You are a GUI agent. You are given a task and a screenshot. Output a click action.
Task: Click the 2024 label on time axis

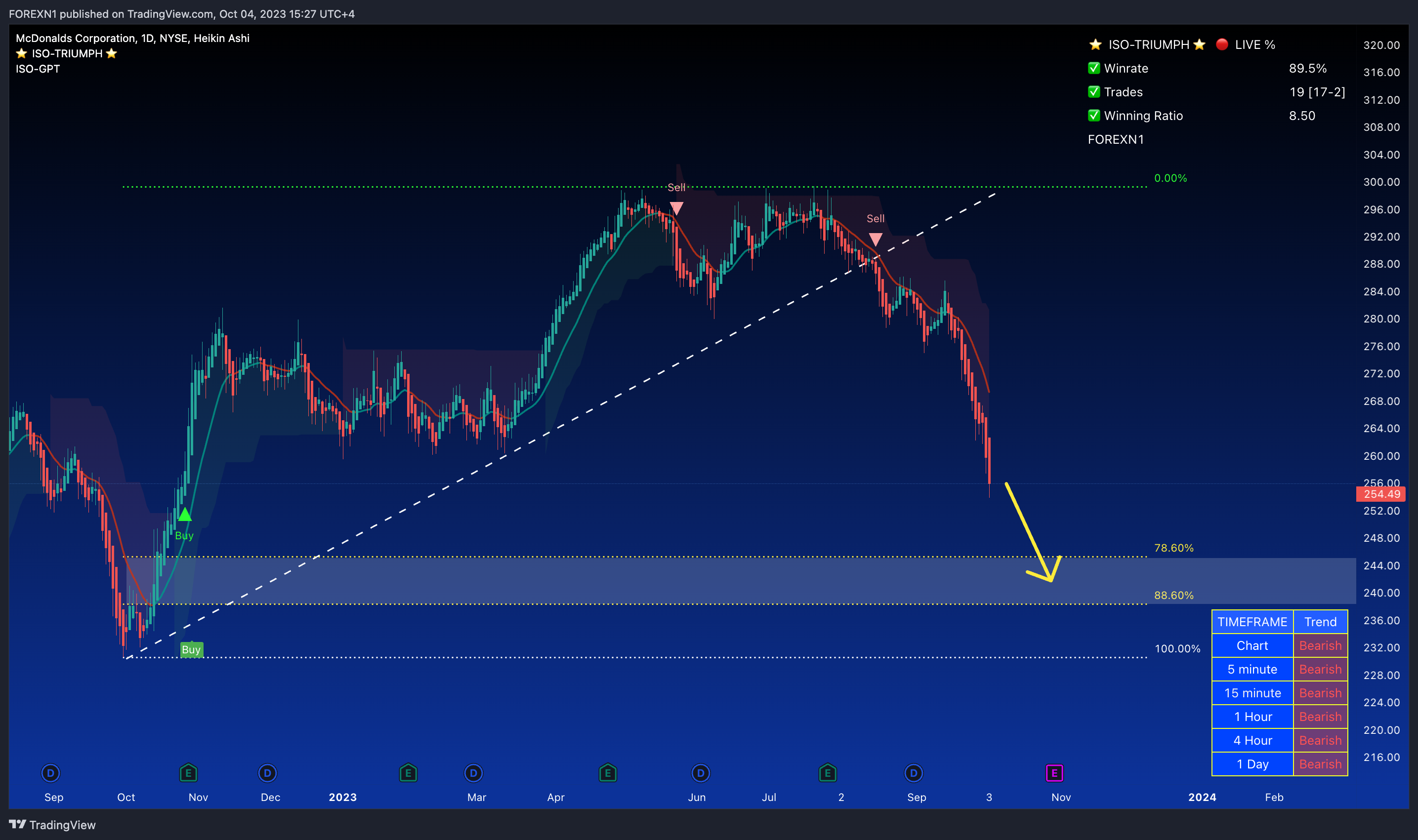pyautogui.click(x=1202, y=797)
